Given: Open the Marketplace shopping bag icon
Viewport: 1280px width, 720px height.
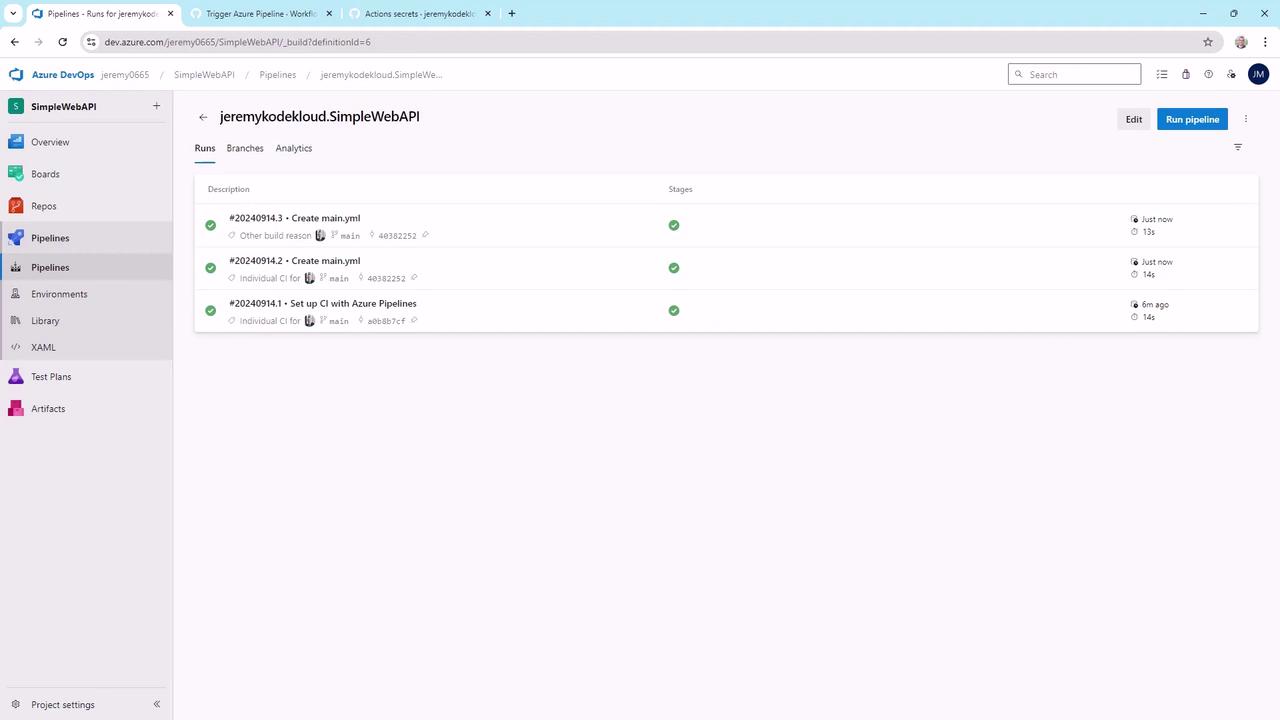Looking at the screenshot, I should click(x=1186, y=74).
